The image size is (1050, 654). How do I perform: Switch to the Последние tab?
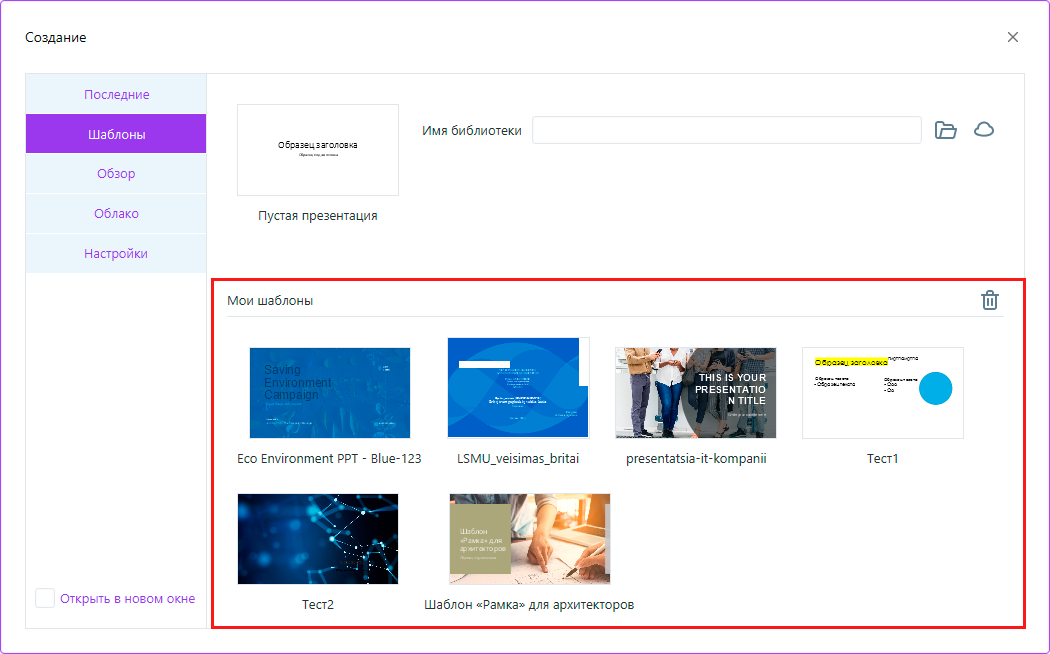coord(115,93)
